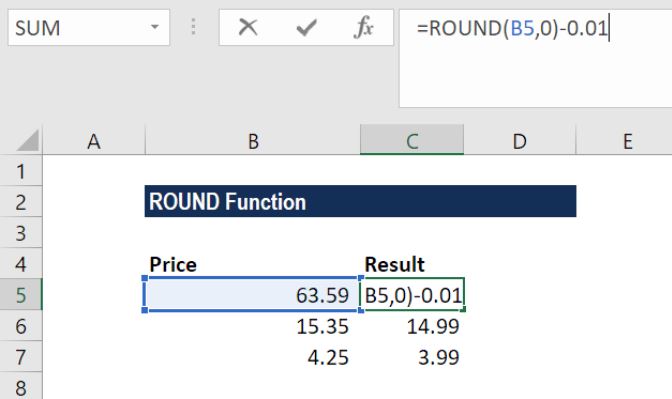Select row 5 header
The width and height of the screenshot is (672, 399).
pos(21,294)
